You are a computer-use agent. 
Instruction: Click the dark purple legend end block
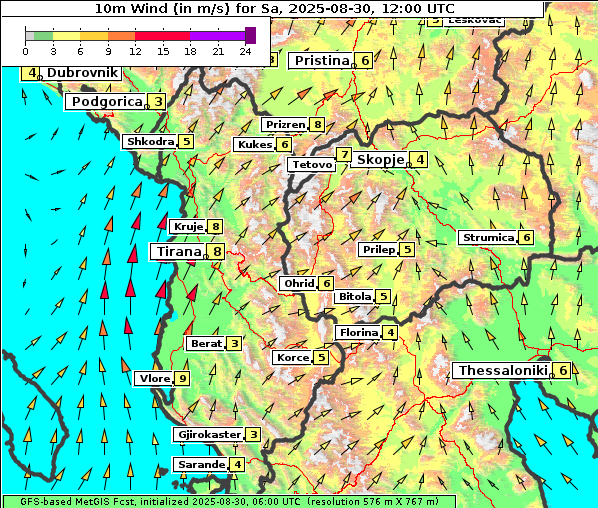click(251, 35)
